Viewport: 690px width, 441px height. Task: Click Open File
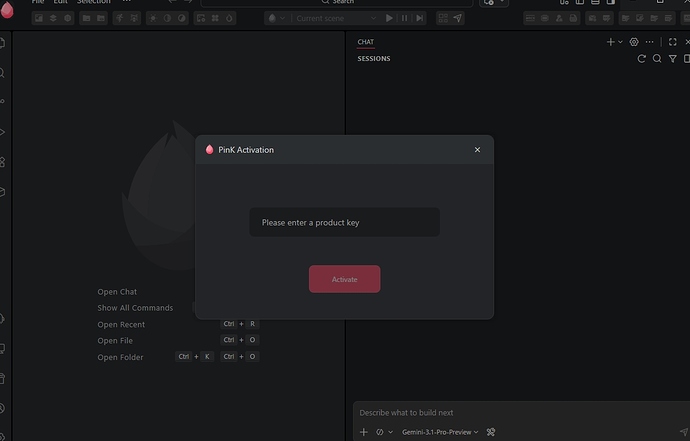115,341
